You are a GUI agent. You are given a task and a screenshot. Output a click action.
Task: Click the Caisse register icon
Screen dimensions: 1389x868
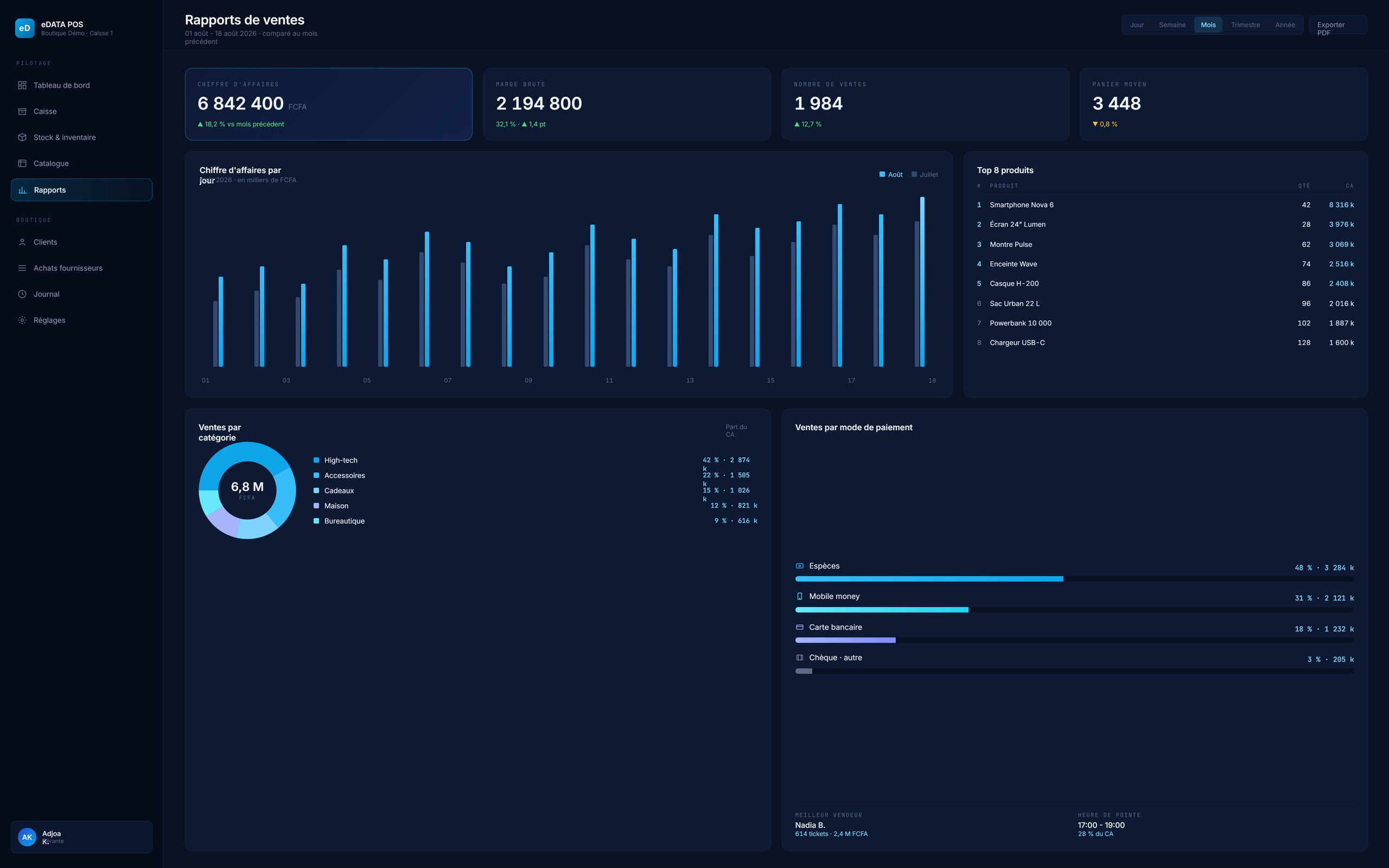[x=22, y=111]
